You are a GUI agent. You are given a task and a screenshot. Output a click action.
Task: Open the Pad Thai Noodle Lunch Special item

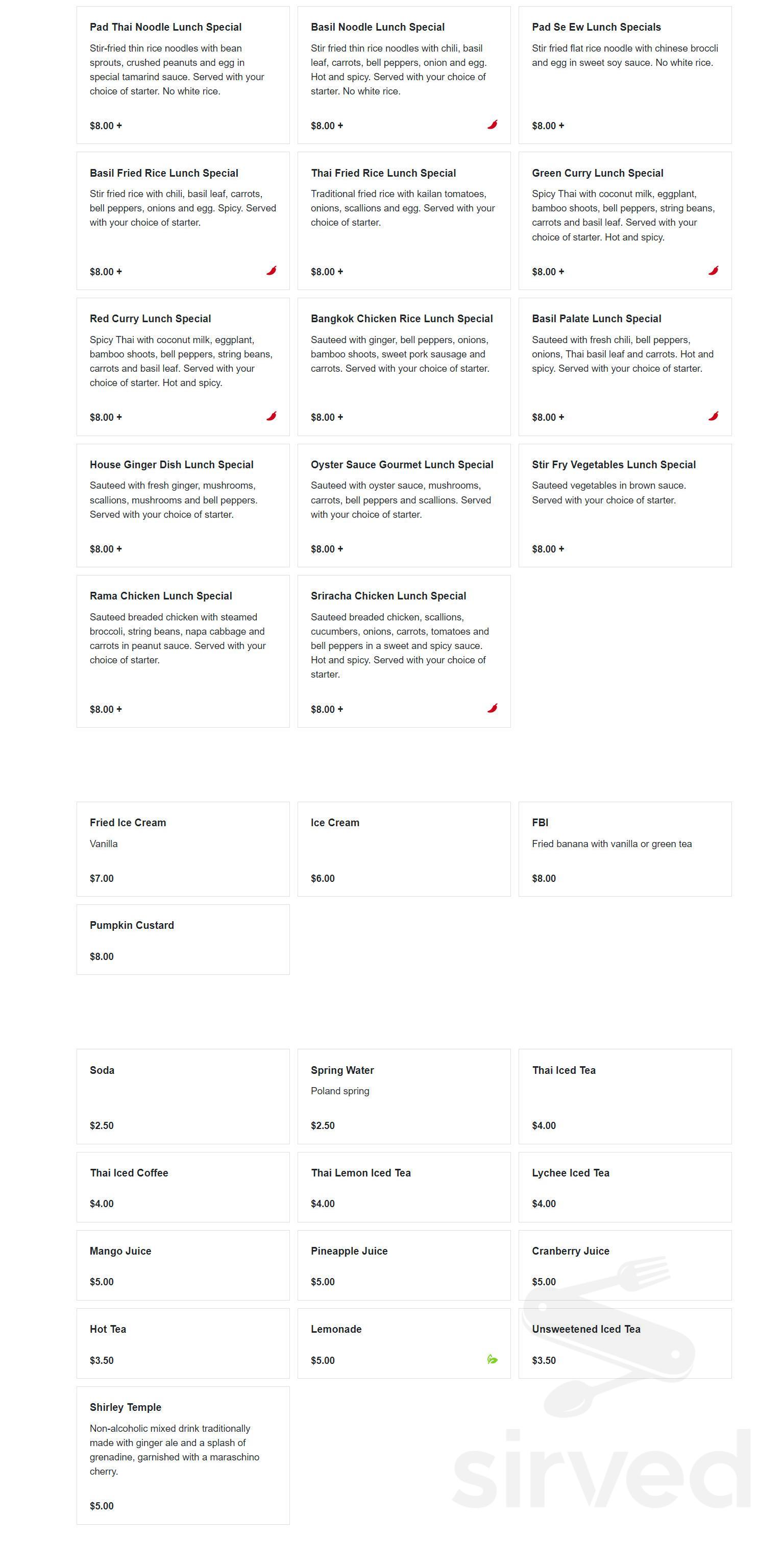(183, 75)
